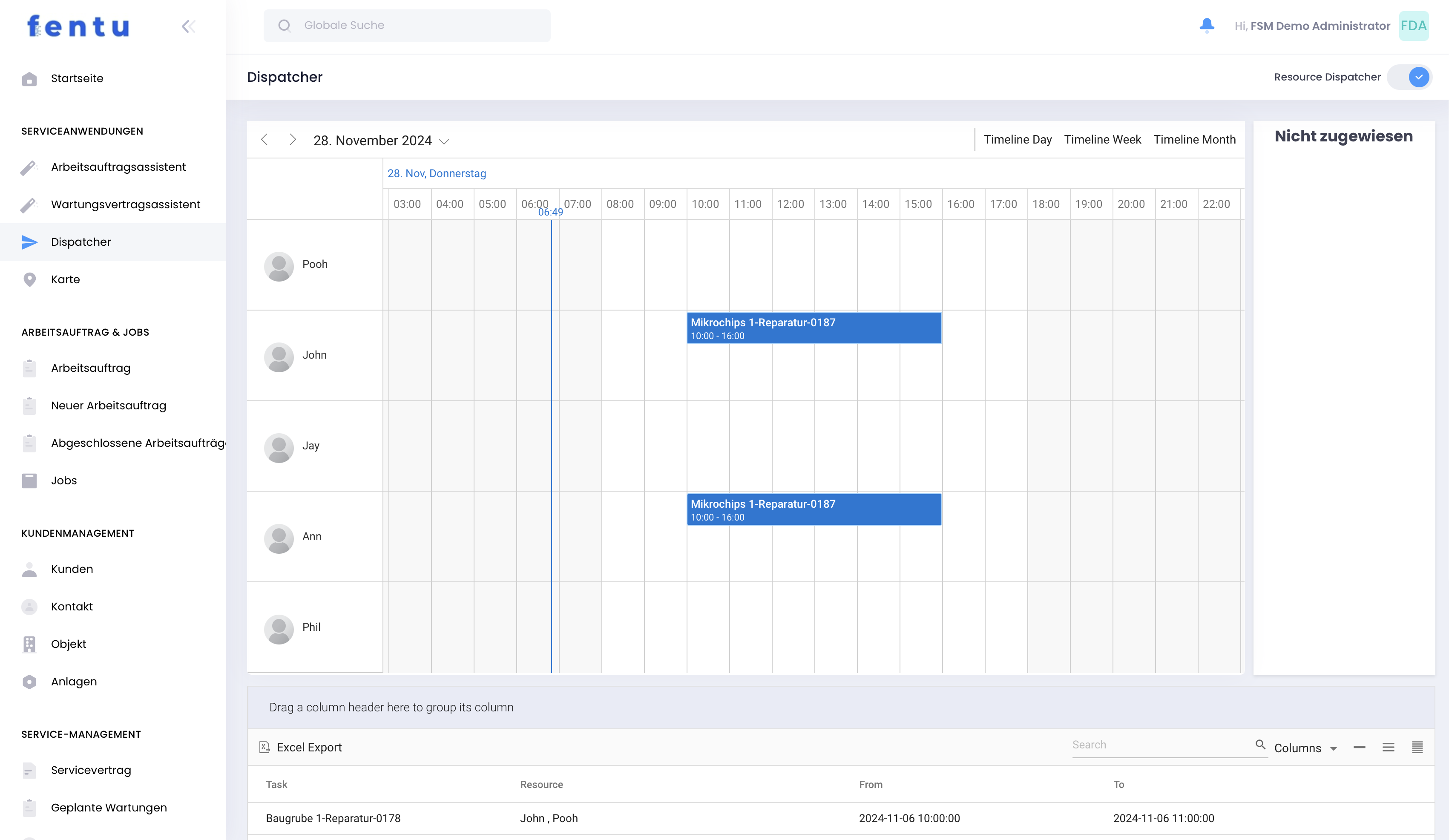Click the Anlagen hexagon icon
The height and width of the screenshot is (840, 1449).
pyautogui.click(x=29, y=681)
